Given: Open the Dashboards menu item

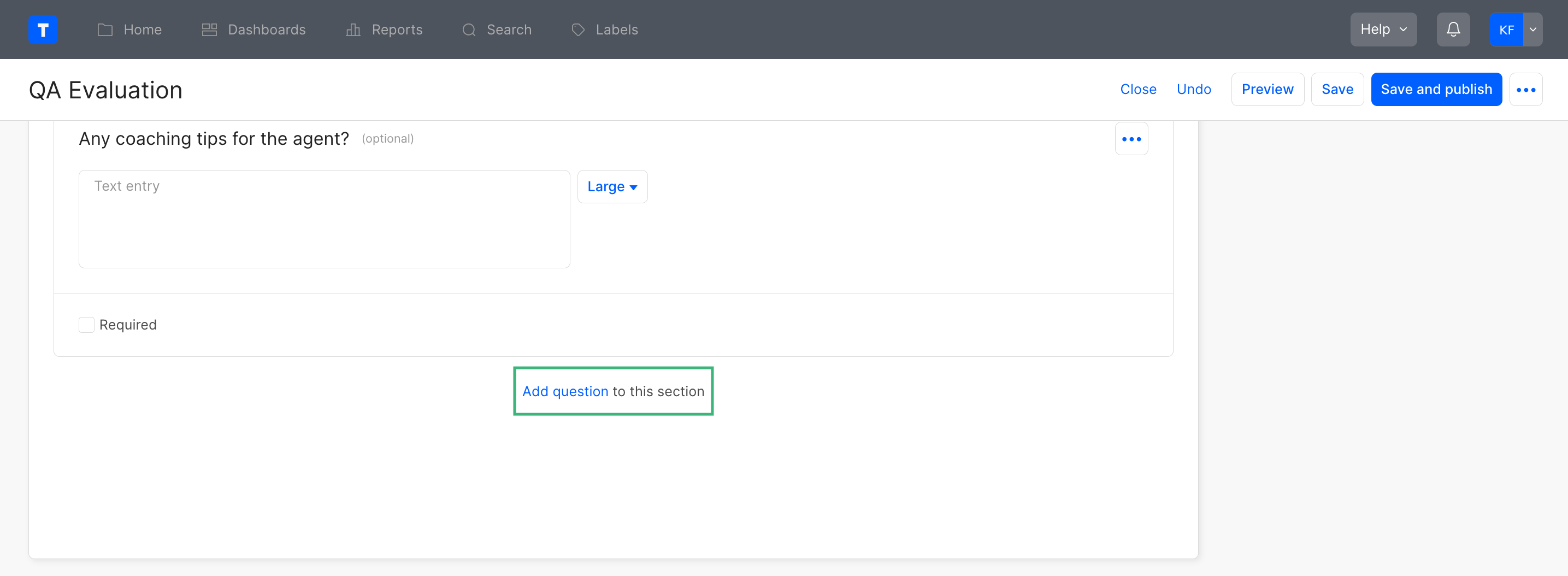Looking at the screenshot, I should click(267, 29).
